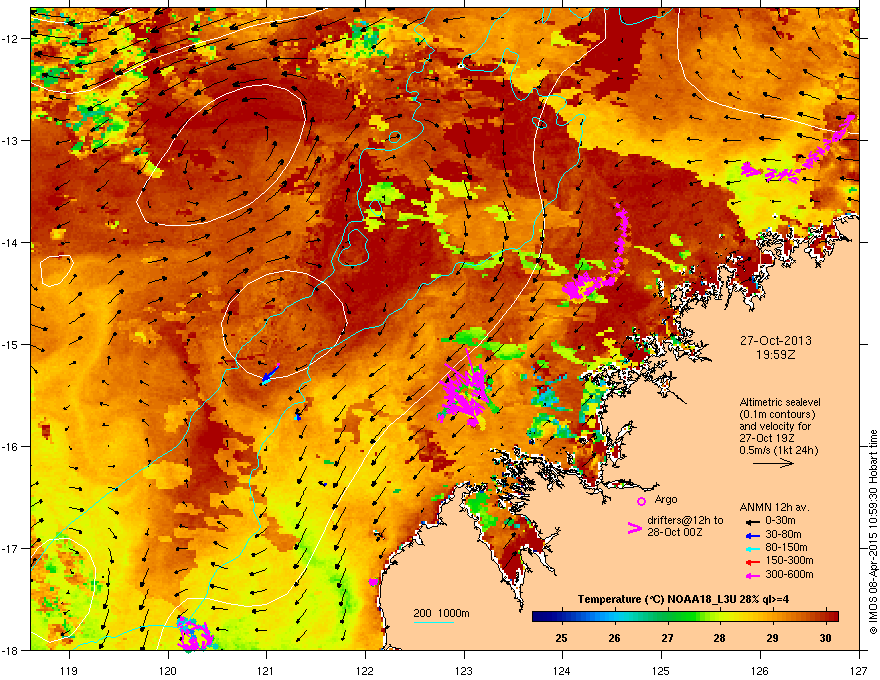Screen dimensions: 880x680
Task: Click the blue 30-80m legend arrow
Action: click(752, 535)
